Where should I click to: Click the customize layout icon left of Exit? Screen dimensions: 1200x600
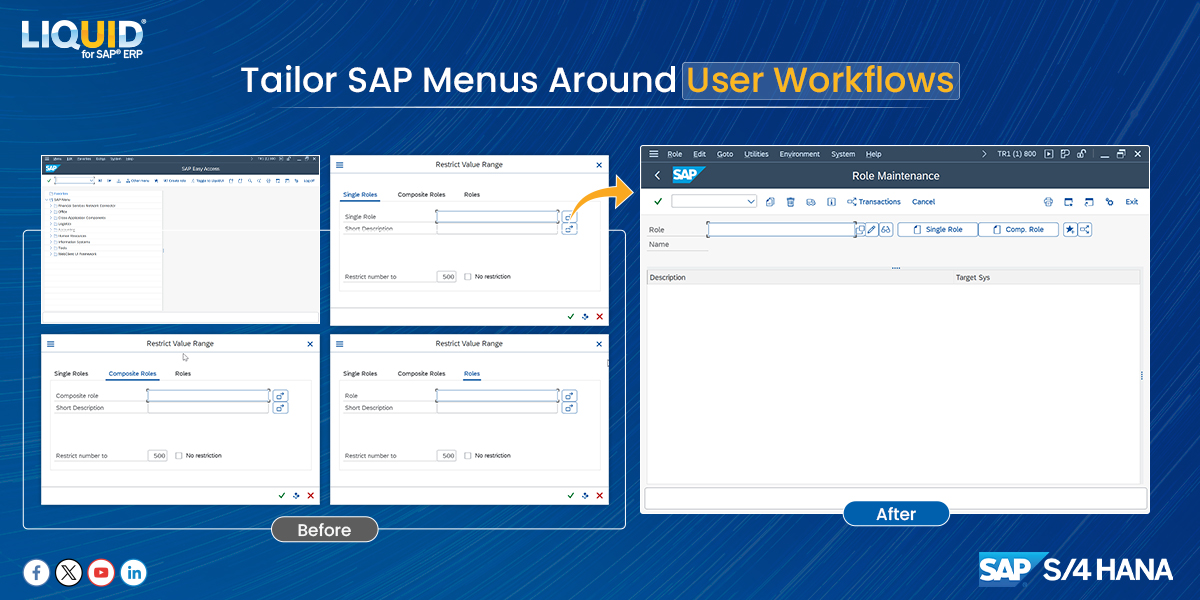[x=1109, y=202]
